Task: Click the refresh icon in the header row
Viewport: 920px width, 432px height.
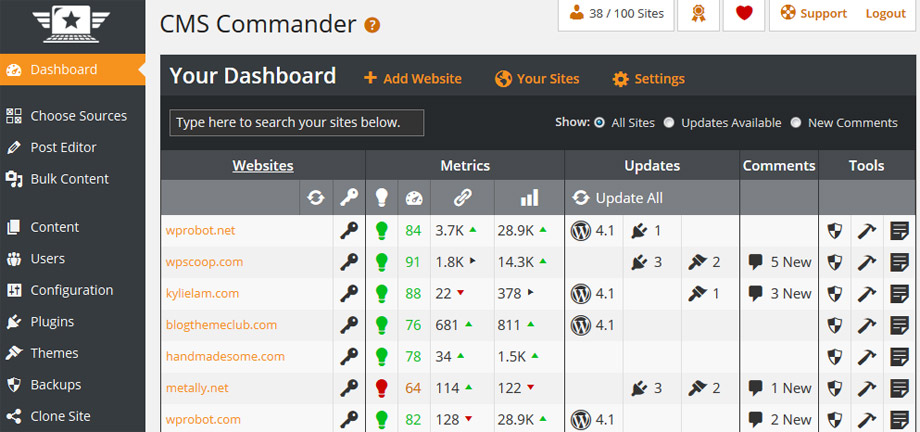Action: pyautogui.click(x=316, y=198)
